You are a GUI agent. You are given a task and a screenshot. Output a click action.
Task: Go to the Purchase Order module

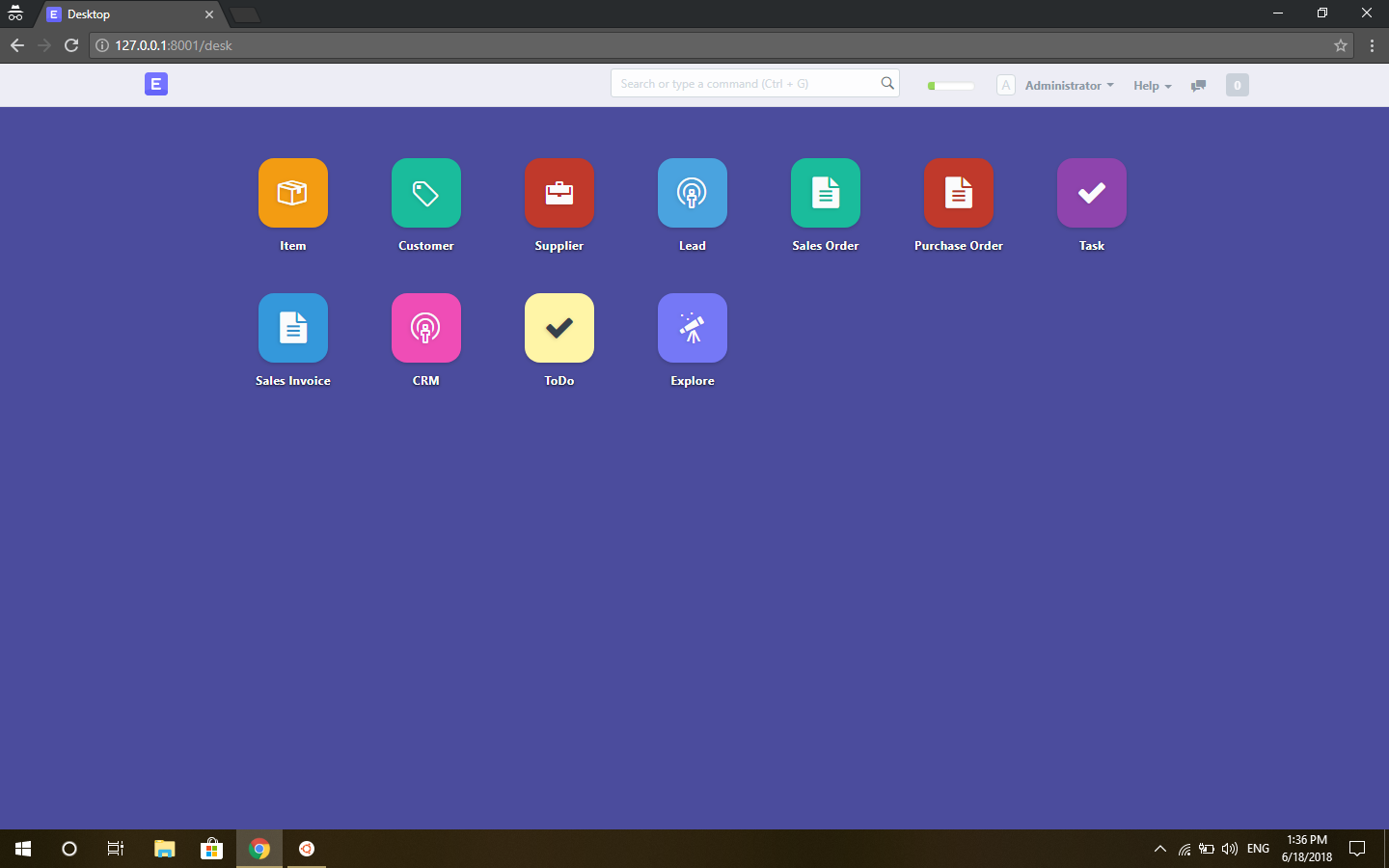(959, 193)
